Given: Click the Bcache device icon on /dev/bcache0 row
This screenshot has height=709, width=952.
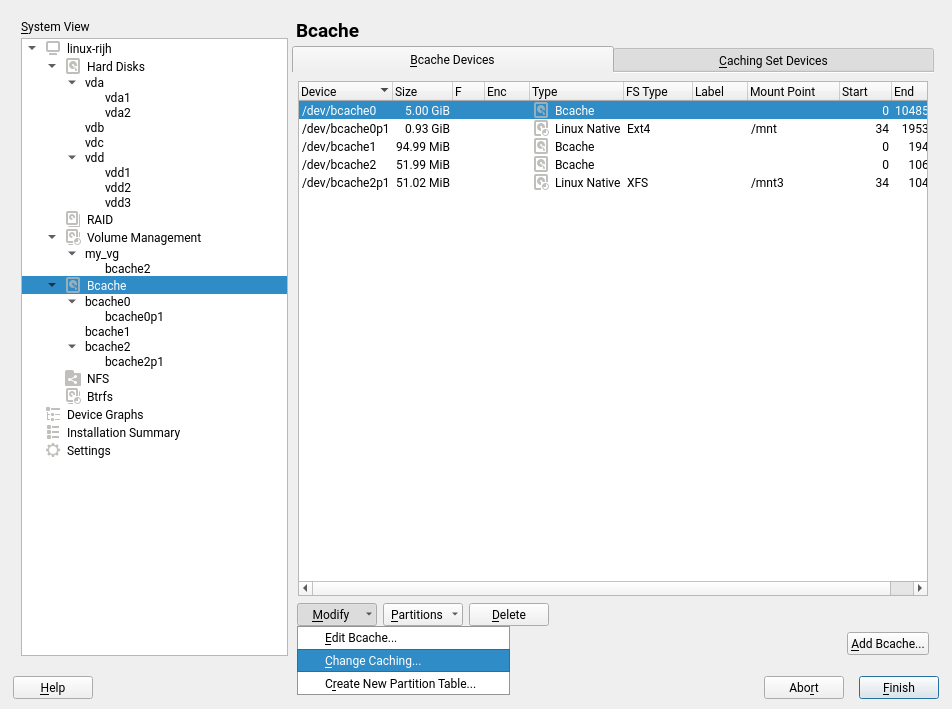Looking at the screenshot, I should [540, 110].
